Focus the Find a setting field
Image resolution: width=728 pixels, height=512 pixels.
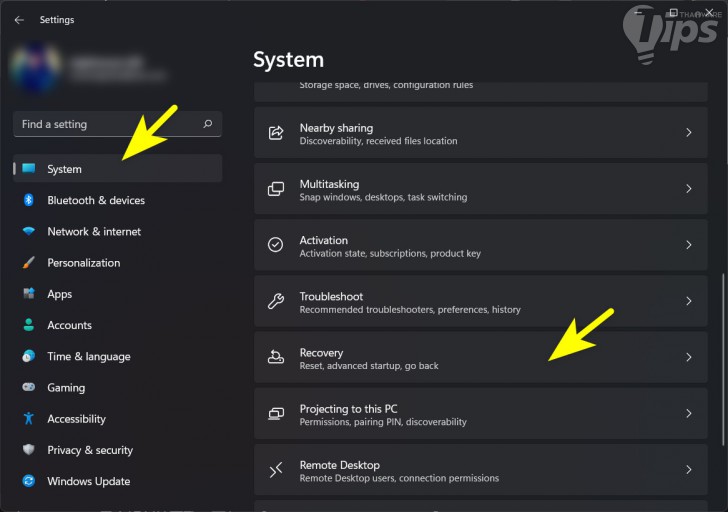[117, 124]
